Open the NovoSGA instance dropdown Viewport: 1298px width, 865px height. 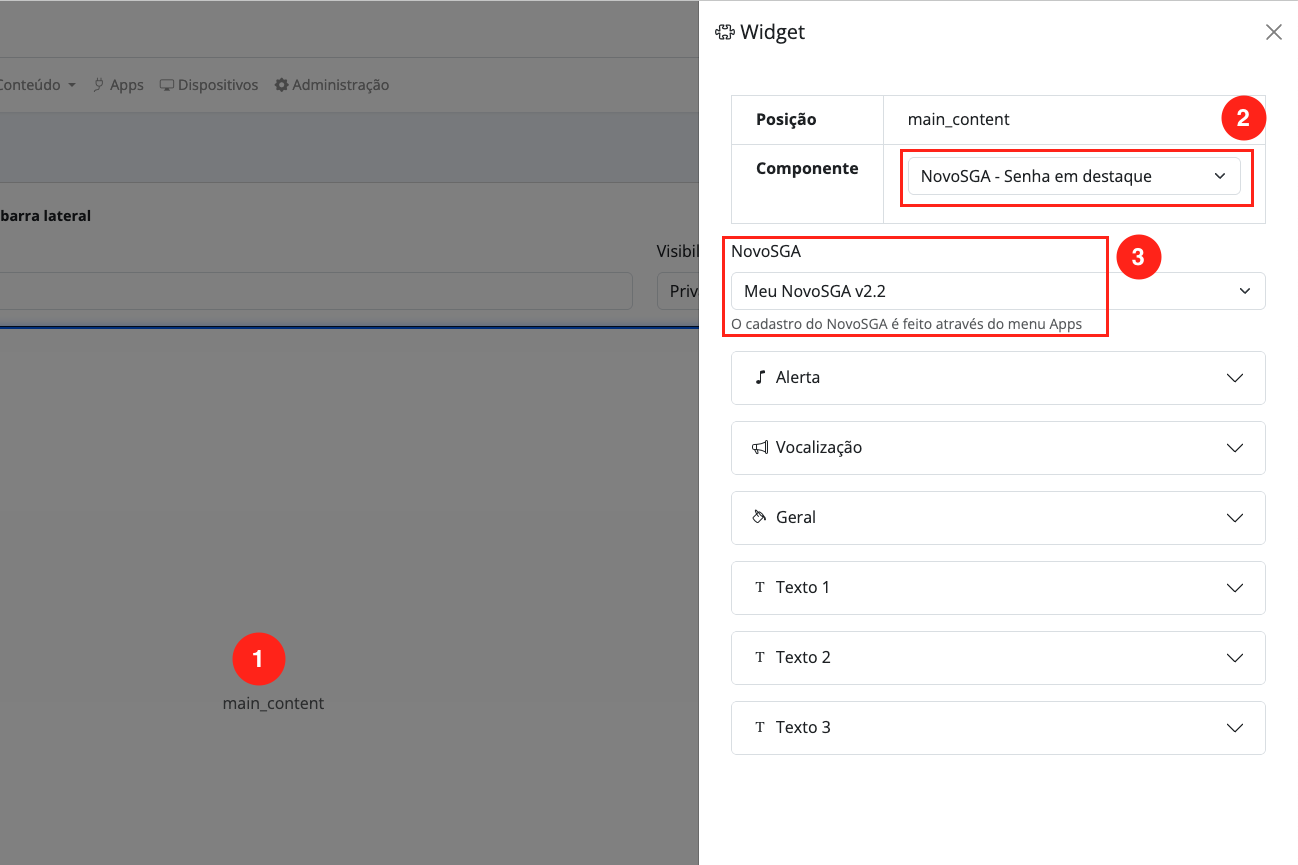coord(997,291)
